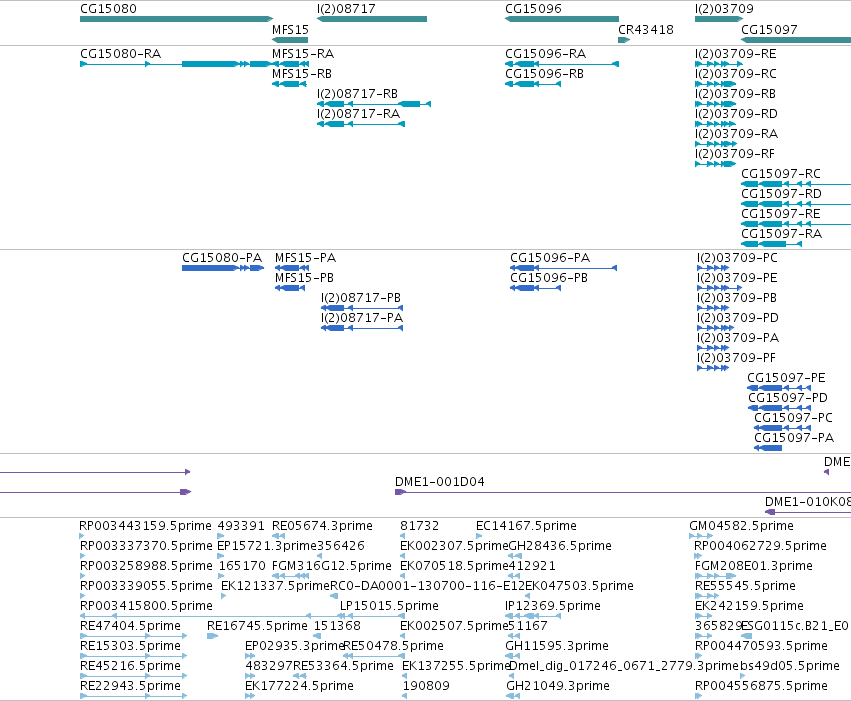Click EST GH28436.5prime
The width and height of the screenshot is (851, 701).
(x=560, y=546)
